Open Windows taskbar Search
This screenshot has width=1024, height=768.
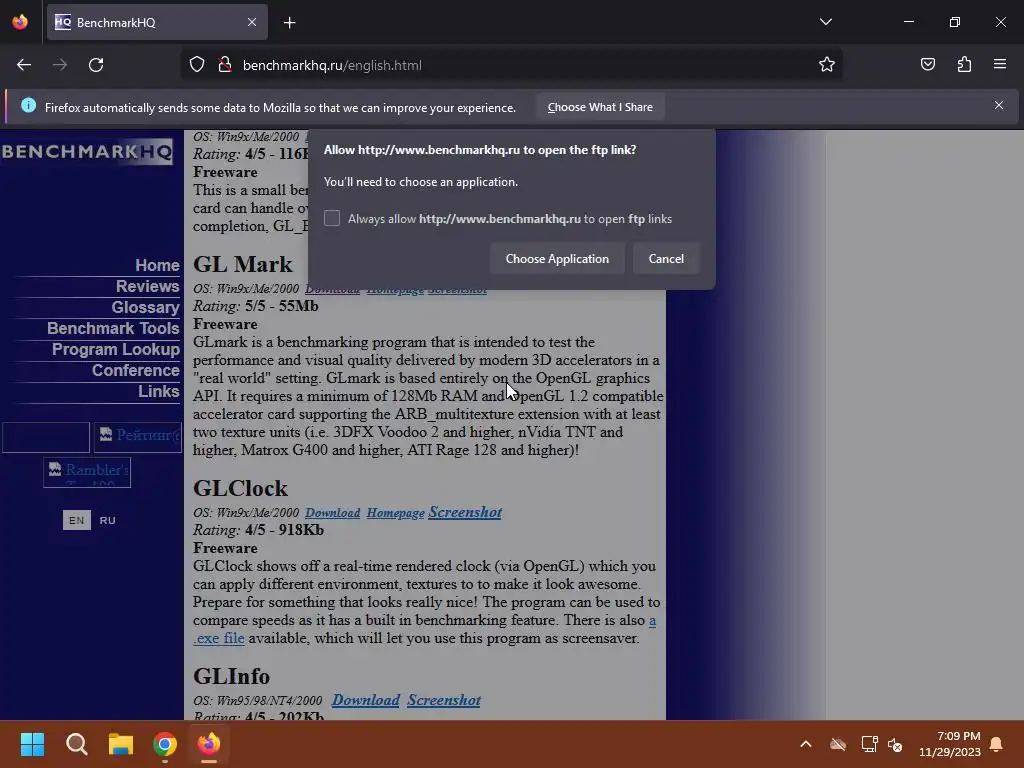(76, 744)
